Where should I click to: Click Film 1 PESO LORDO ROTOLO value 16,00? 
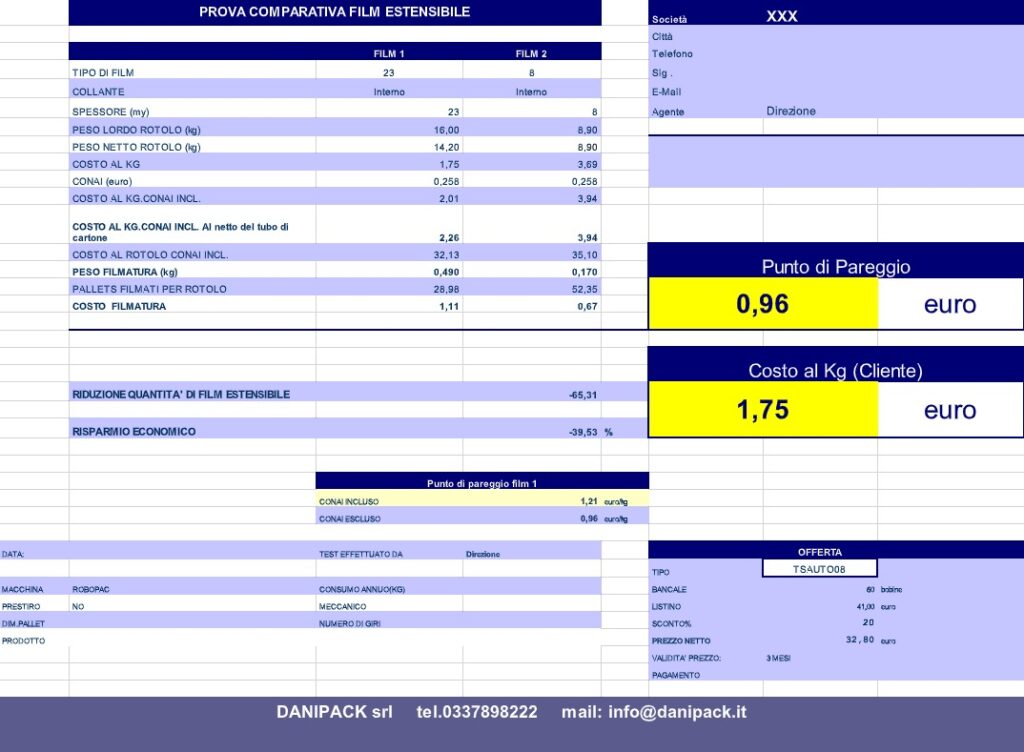446,130
